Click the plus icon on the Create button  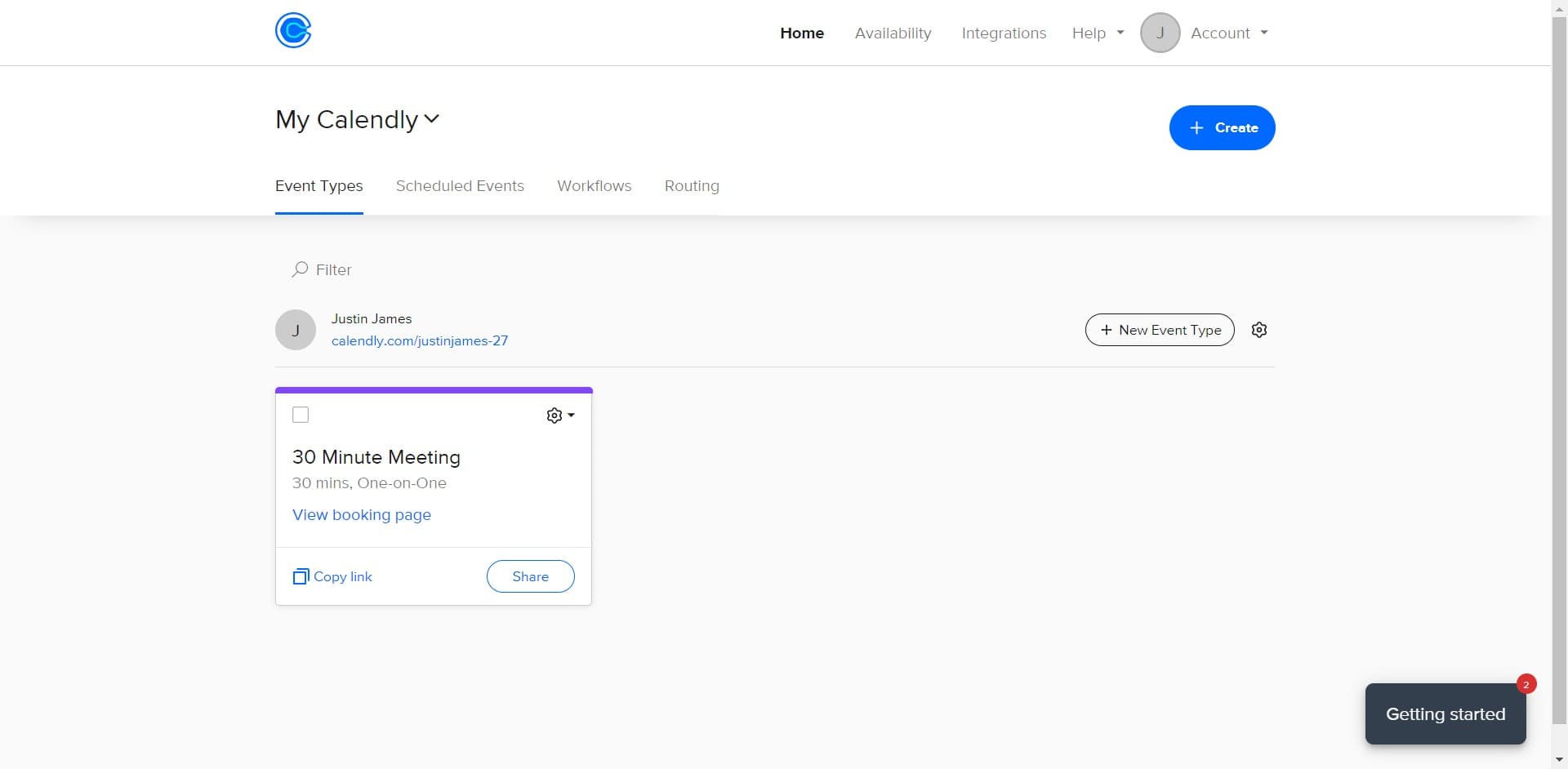pos(1197,127)
